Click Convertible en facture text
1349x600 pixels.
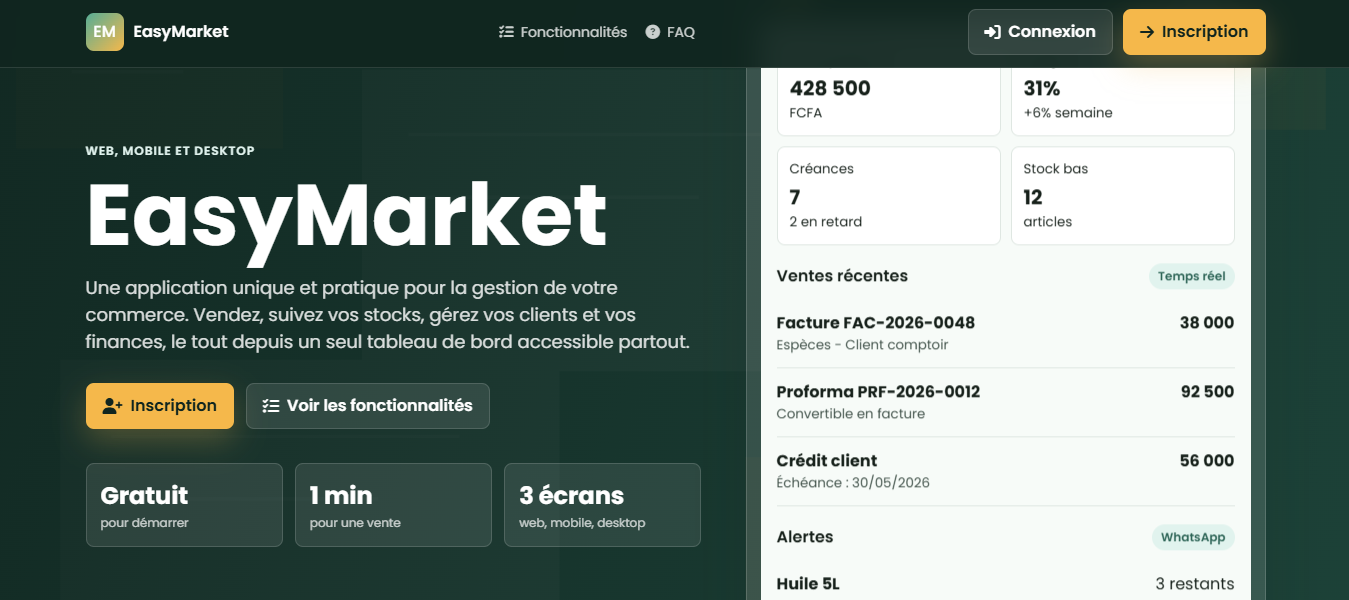click(x=851, y=414)
